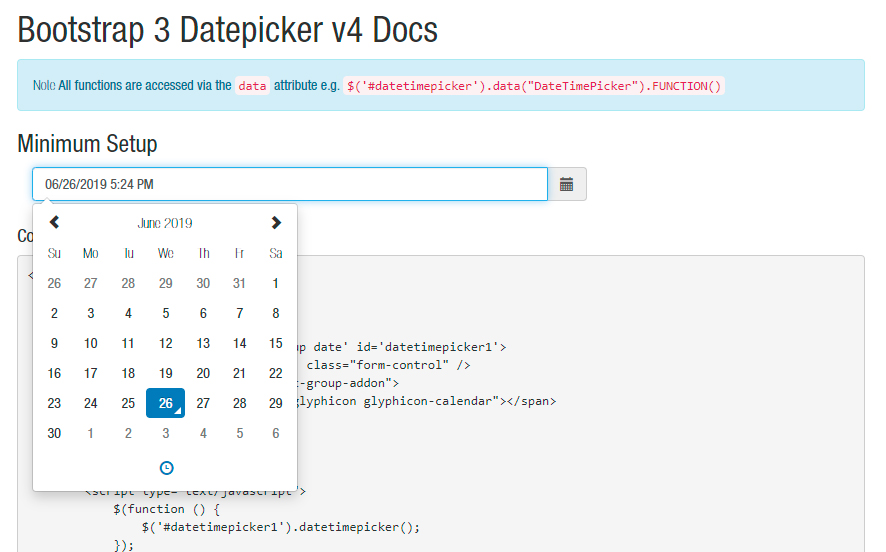The height and width of the screenshot is (552, 886).
Task: Click the 'Minimum Setup' heading
Action: point(87,144)
